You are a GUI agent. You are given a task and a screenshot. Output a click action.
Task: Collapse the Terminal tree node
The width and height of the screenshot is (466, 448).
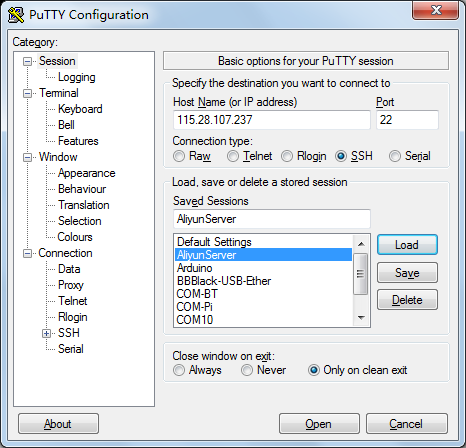coord(27,93)
